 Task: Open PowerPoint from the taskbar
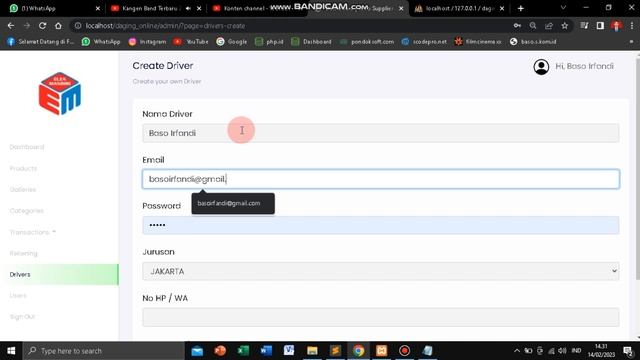[220, 351]
